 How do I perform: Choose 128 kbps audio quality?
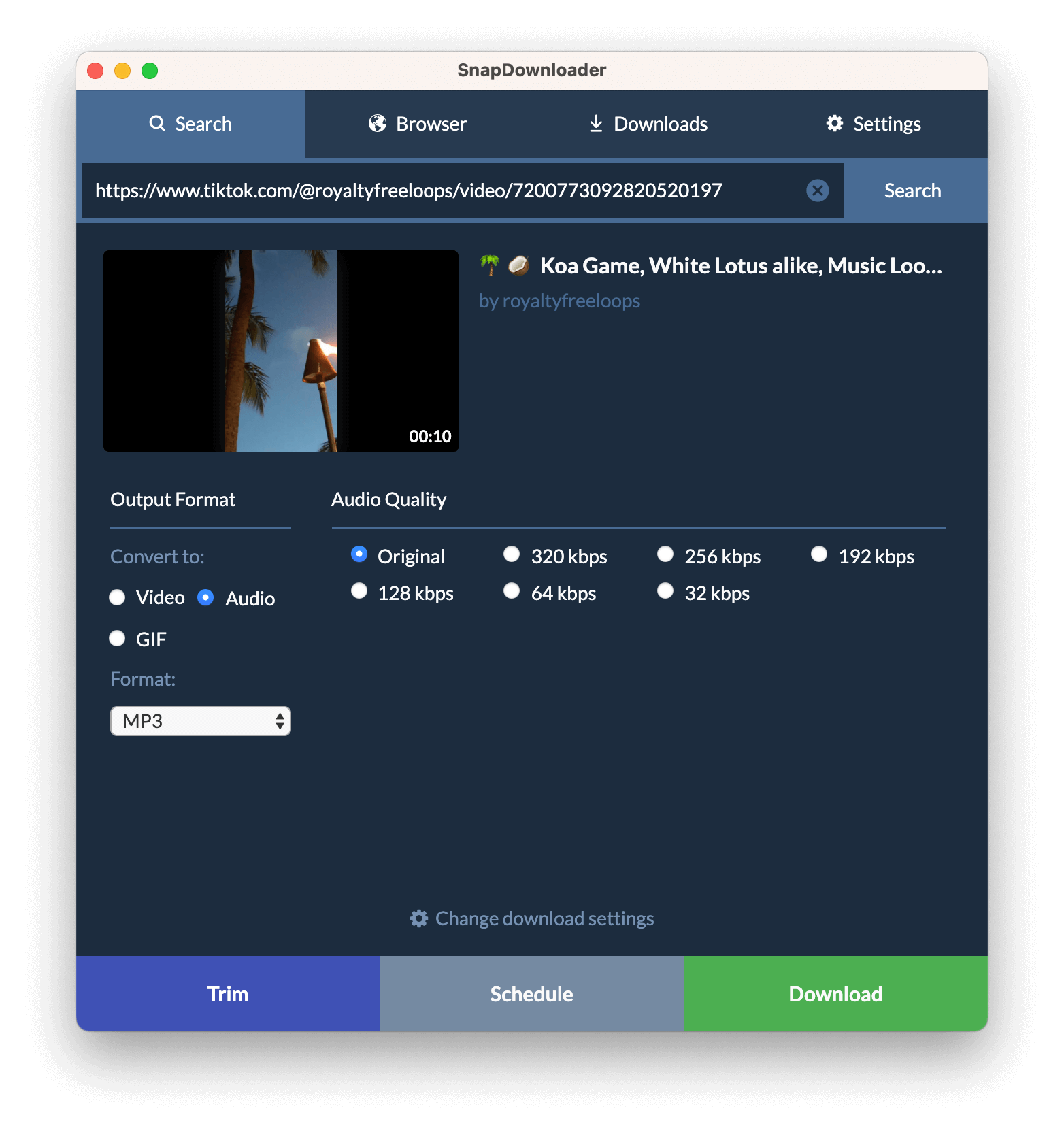point(359,591)
